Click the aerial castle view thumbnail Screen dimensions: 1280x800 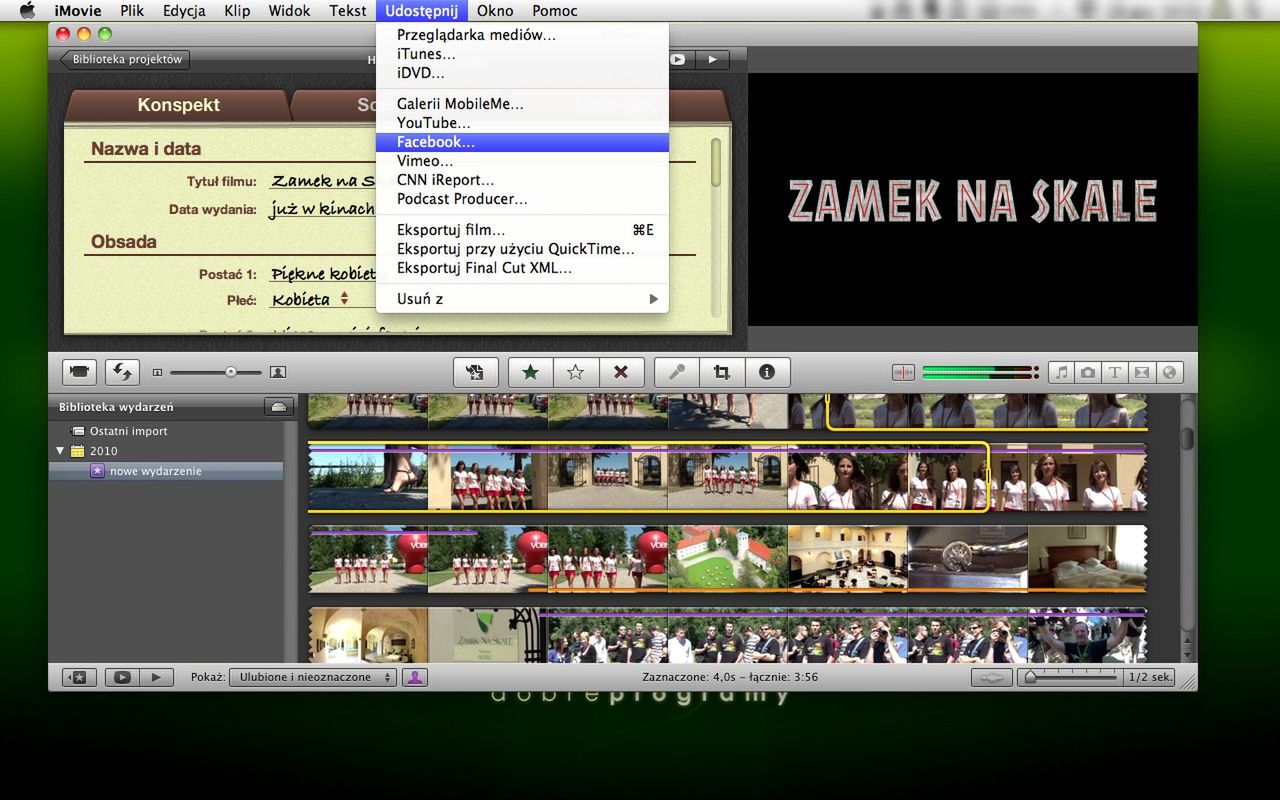[x=728, y=559]
